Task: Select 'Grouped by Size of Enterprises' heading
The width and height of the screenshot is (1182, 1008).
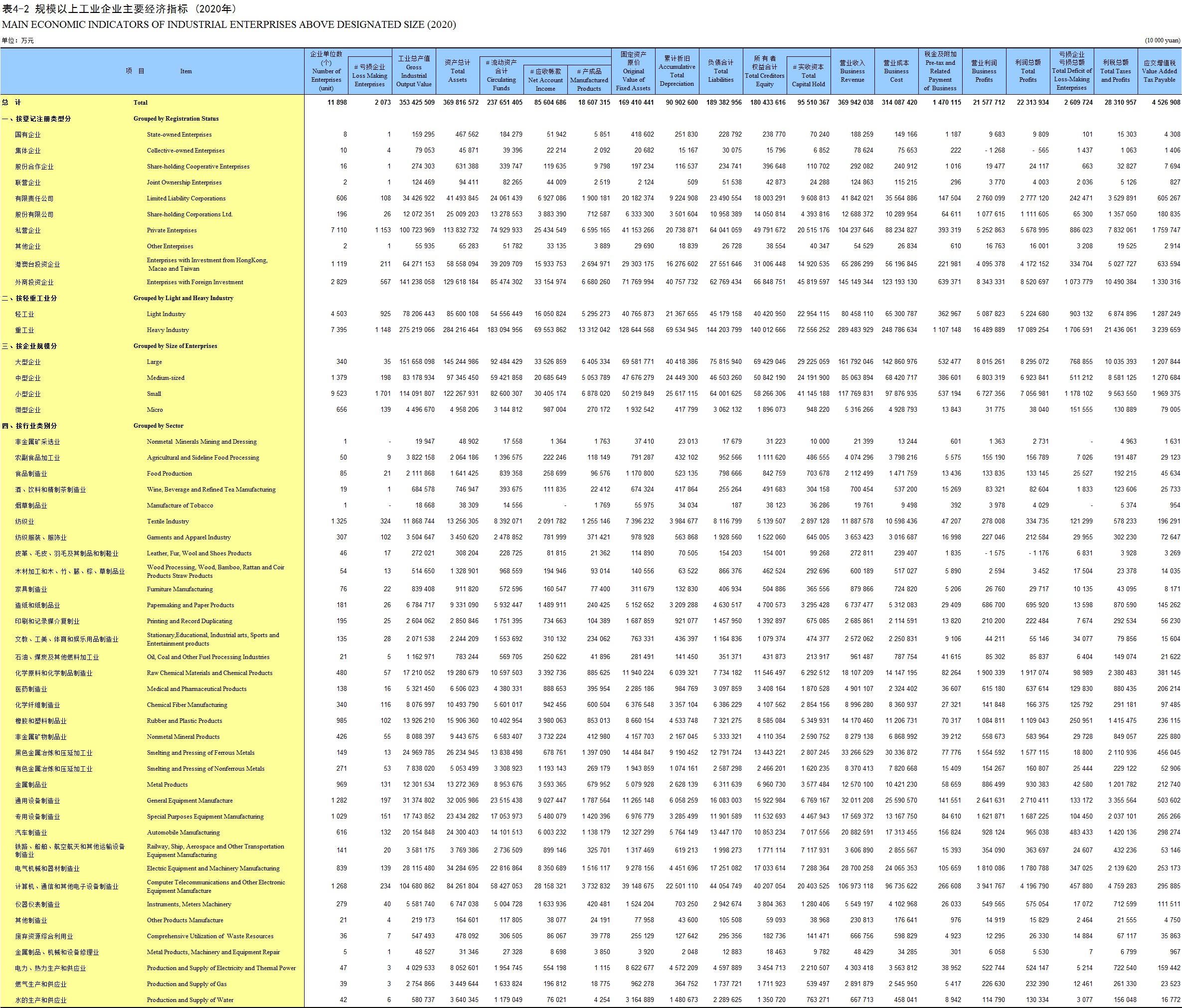Action: (x=175, y=346)
